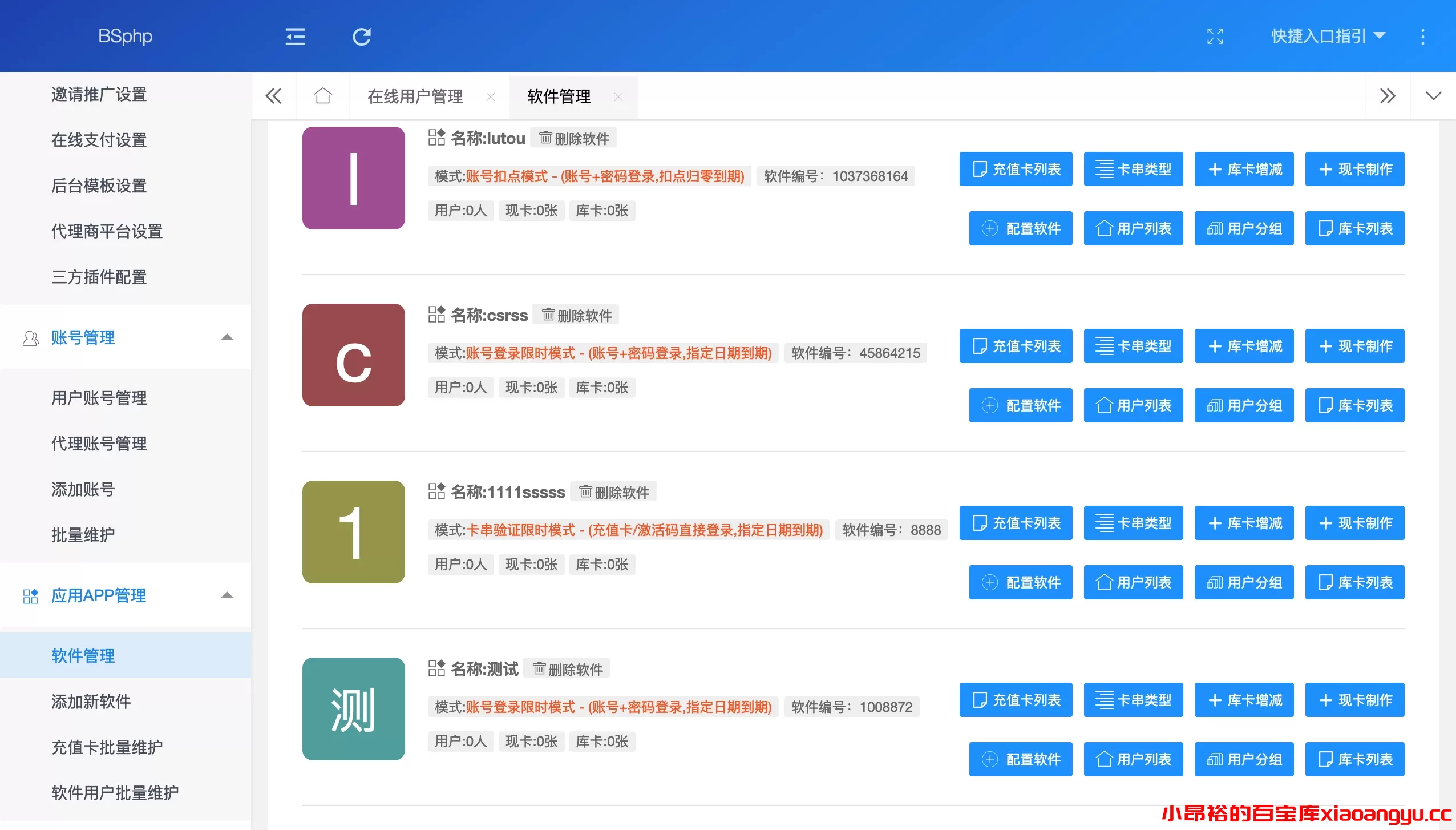Select the 软件管理 tab
1456x830 pixels.
point(558,96)
